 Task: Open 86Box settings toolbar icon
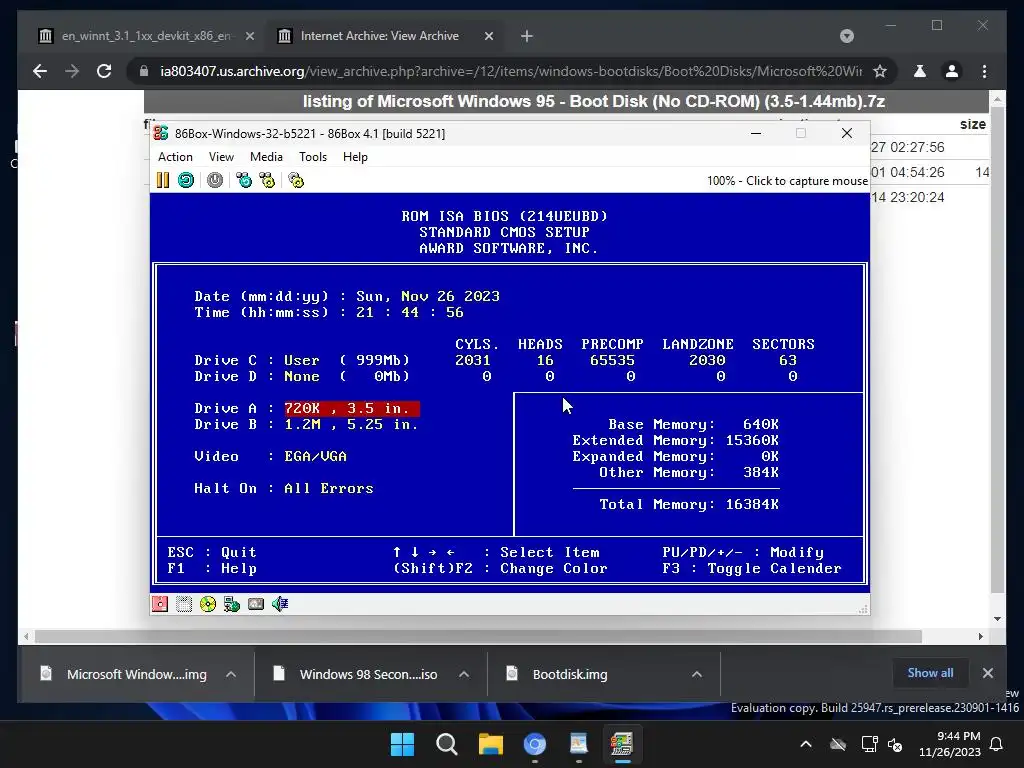(296, 180)
